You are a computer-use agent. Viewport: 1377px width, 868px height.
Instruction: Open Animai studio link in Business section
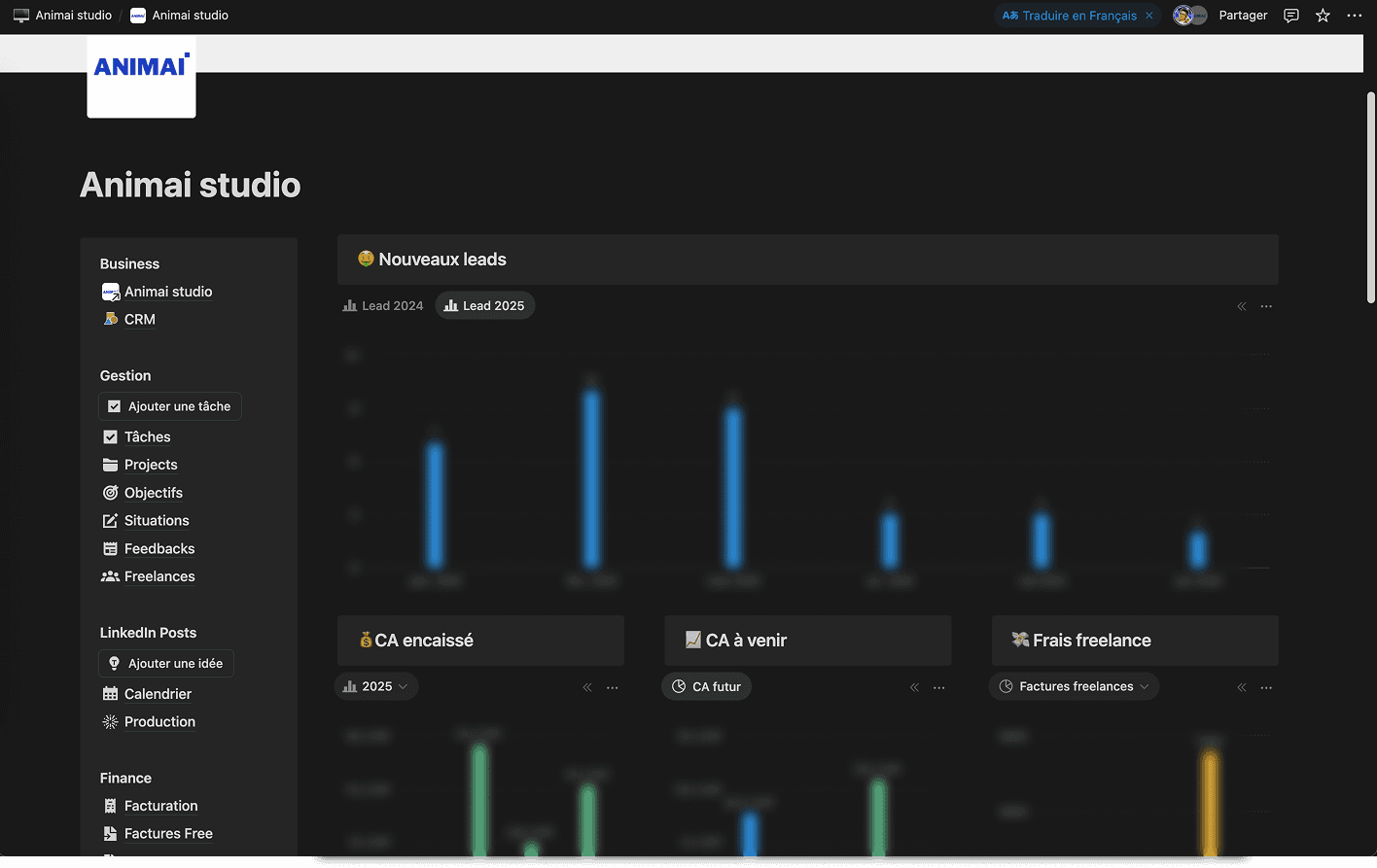(x=168, y=292)
